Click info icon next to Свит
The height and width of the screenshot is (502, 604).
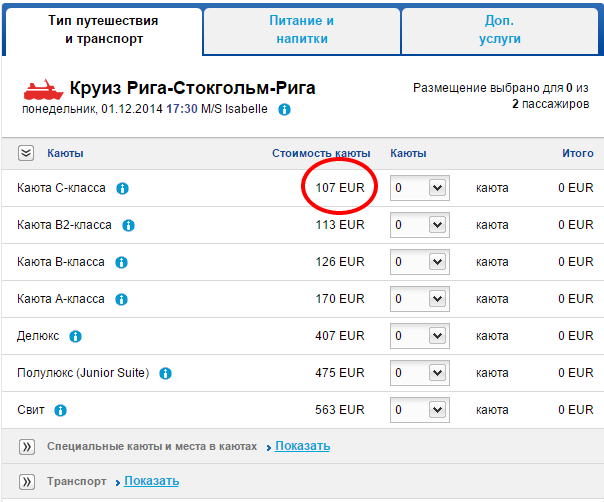point(61,410)
